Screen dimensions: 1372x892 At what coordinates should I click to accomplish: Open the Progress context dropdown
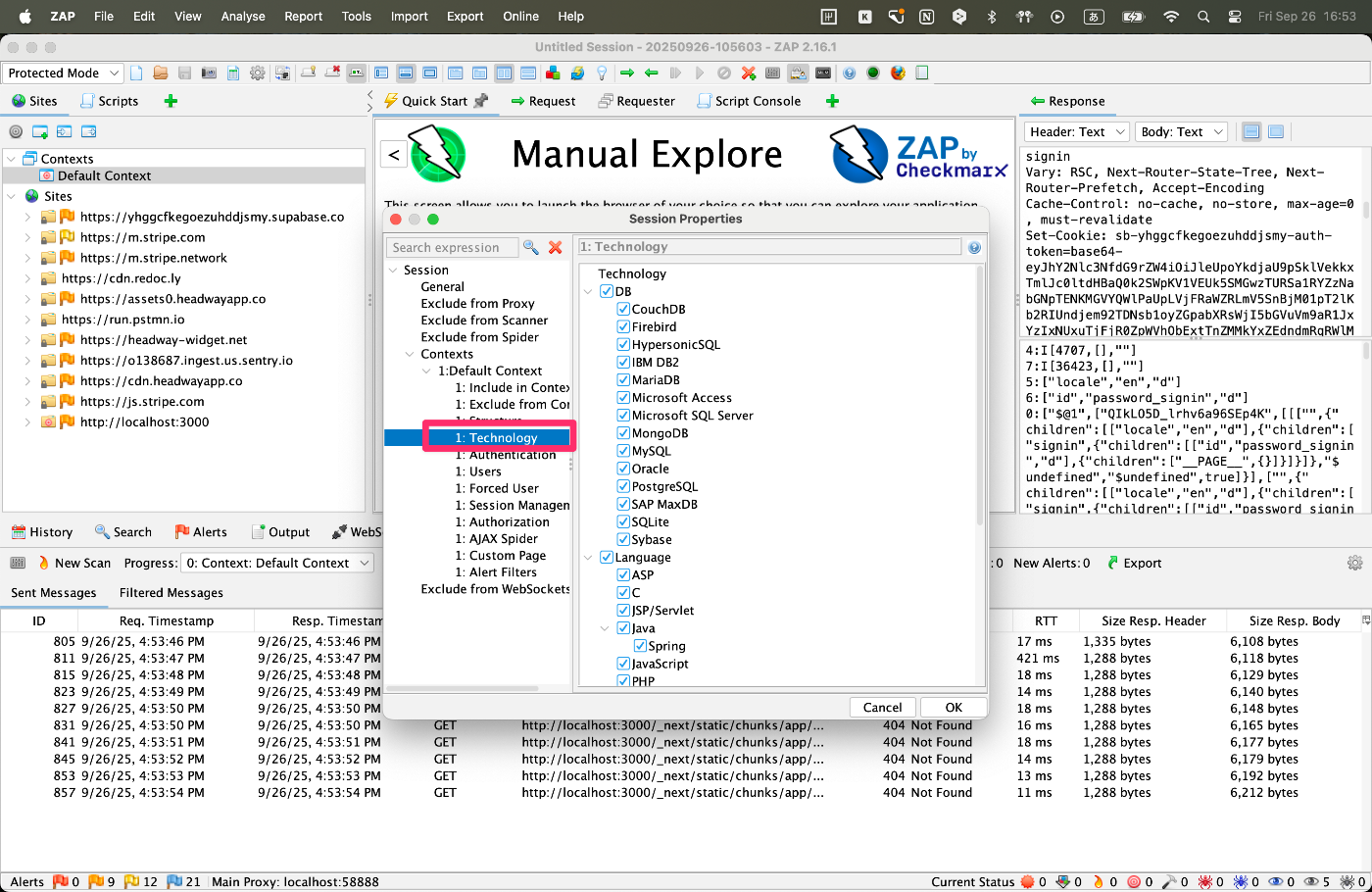[277, 563]
